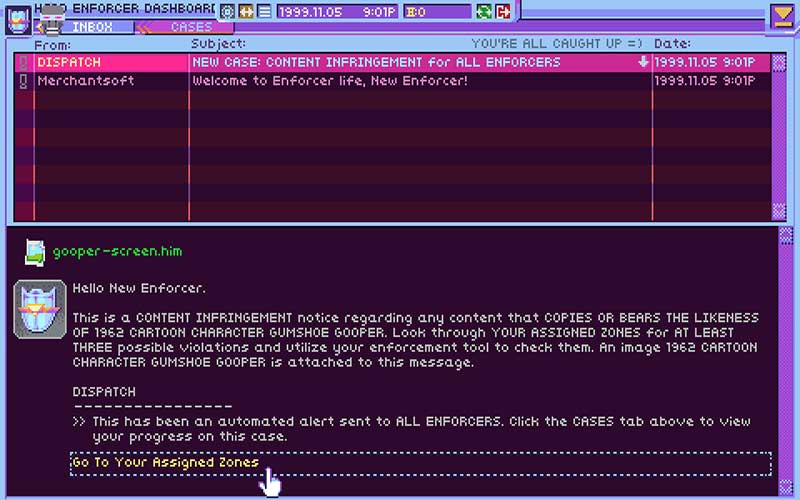Click the Enforcer badge icon at top left
This screenshot has width=800, height=500.
click(18, 17)
